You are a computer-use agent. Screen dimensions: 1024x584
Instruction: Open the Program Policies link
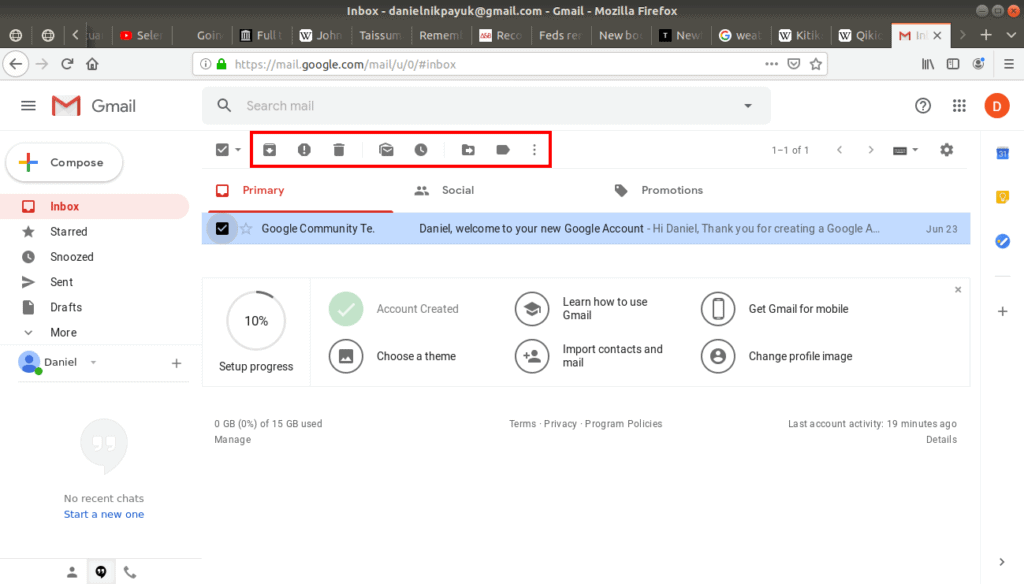[x=624, y=424]
